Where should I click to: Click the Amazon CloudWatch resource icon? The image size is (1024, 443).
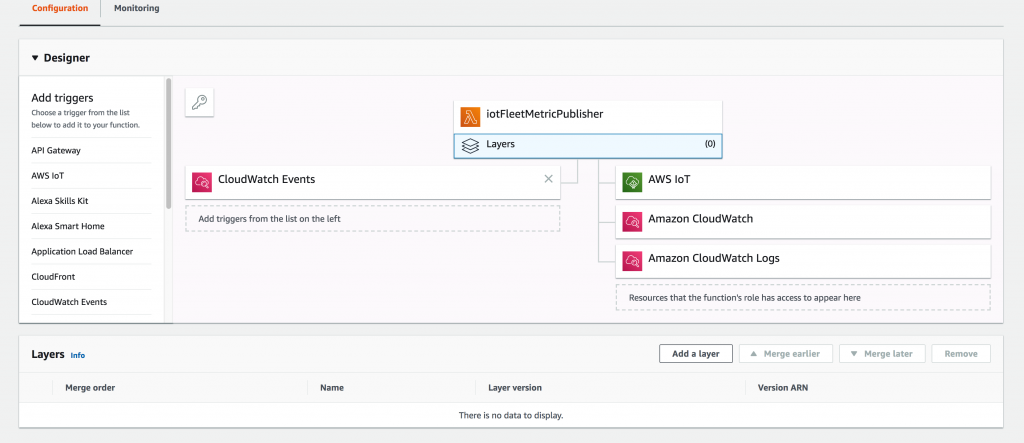(x=632, y=222)
